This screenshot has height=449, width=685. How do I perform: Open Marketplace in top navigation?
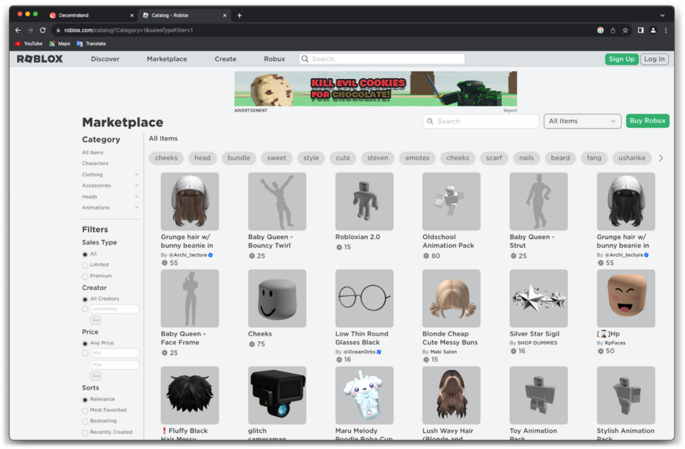point(167,59)
